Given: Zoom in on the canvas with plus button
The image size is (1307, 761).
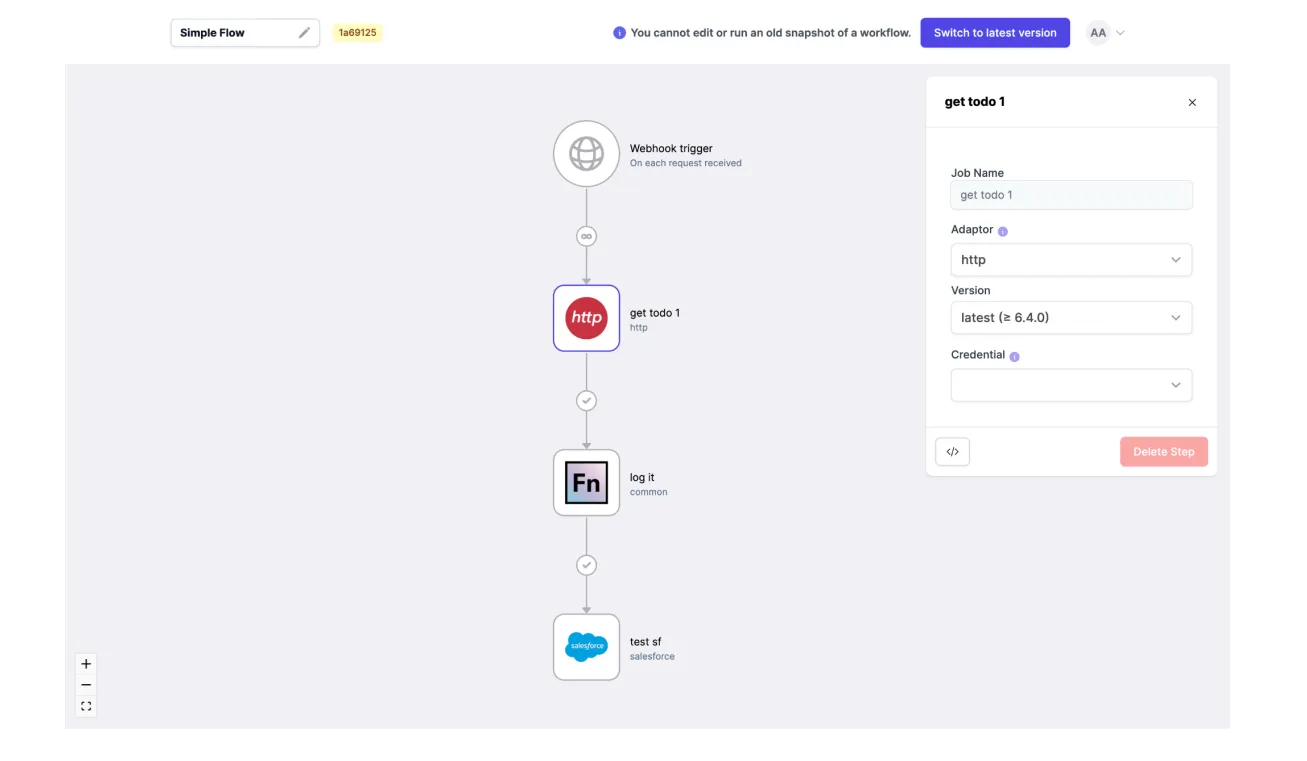Looking at the screenshot, I should pos(86,664).
